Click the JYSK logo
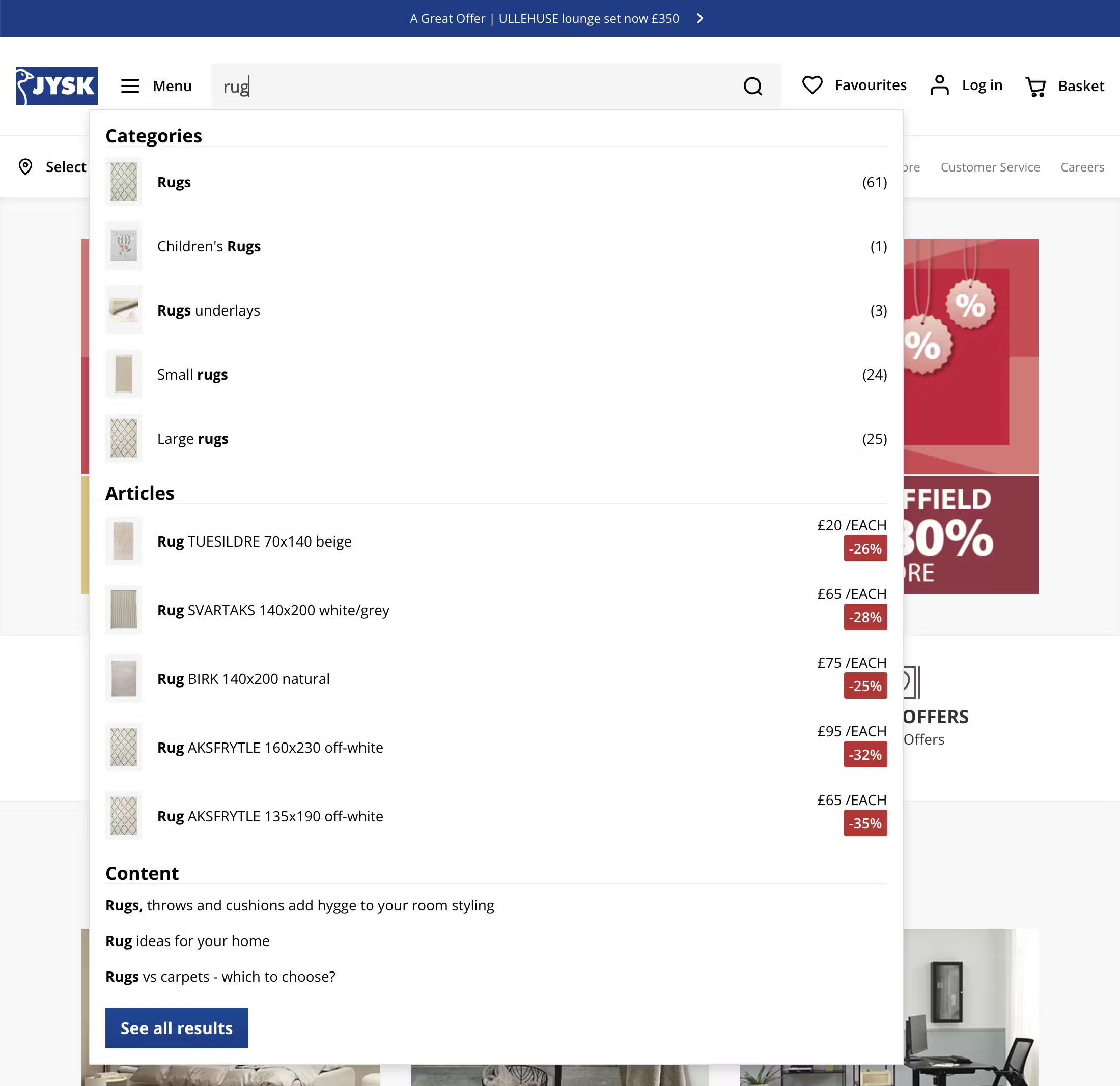Image resolution: width=1120 pixels, height=1086 pixels. click(57, 85)
